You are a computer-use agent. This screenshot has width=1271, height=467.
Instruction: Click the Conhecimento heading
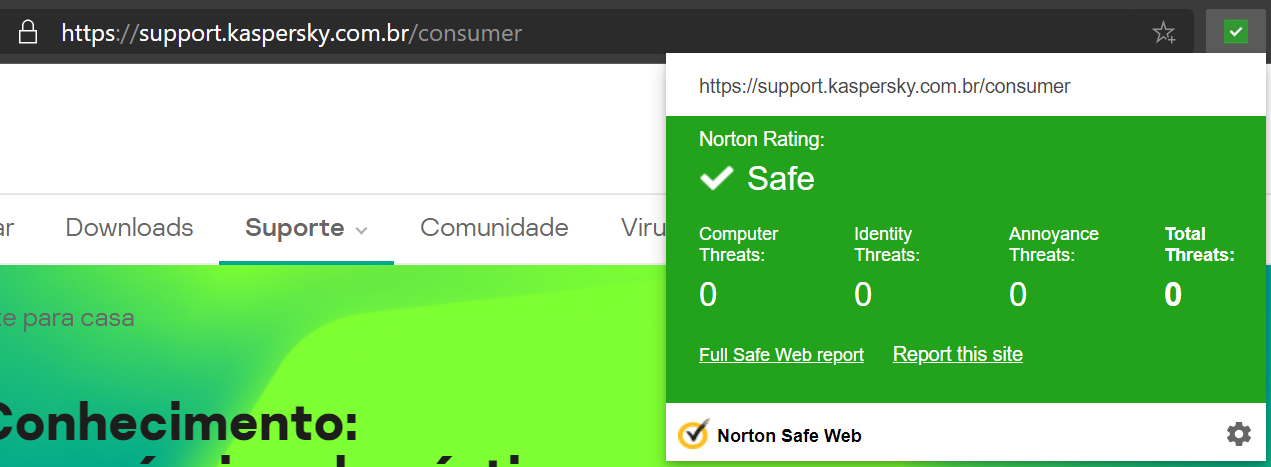178,423
